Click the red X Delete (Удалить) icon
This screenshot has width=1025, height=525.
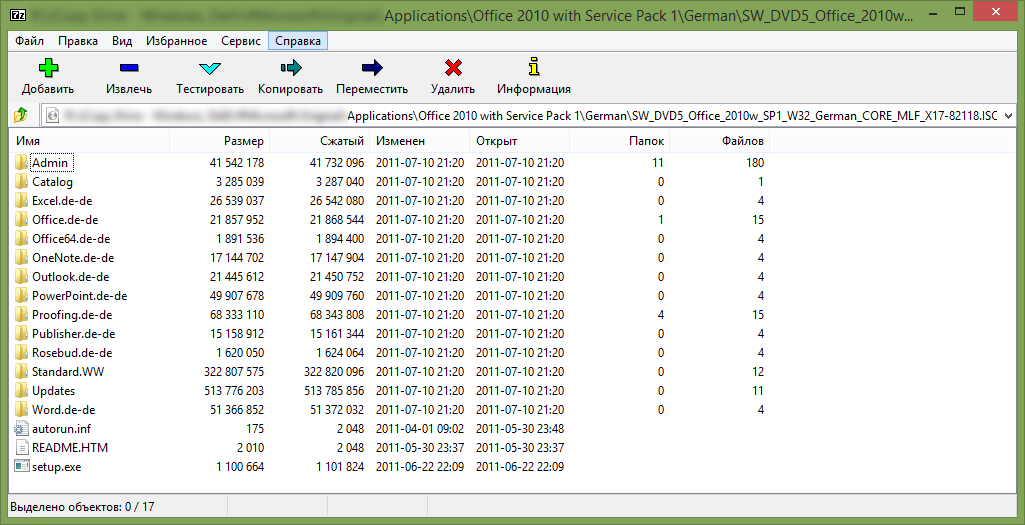tap(453, 67)
